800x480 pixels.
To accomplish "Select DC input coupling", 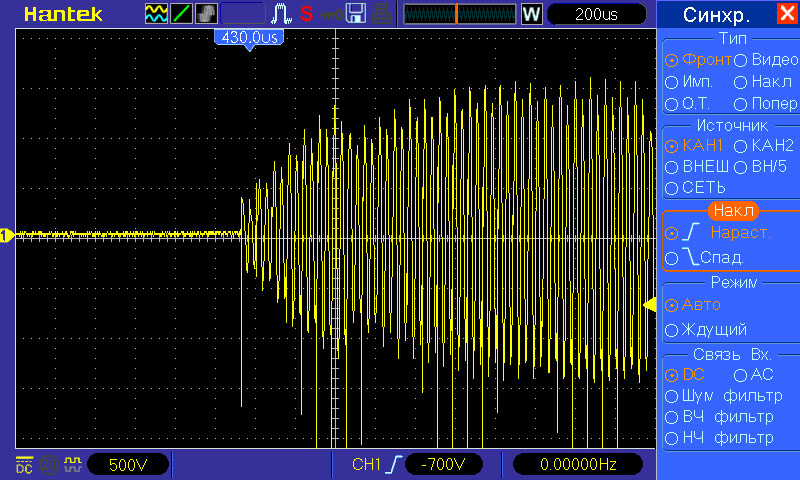I will [x=685, y=375].
